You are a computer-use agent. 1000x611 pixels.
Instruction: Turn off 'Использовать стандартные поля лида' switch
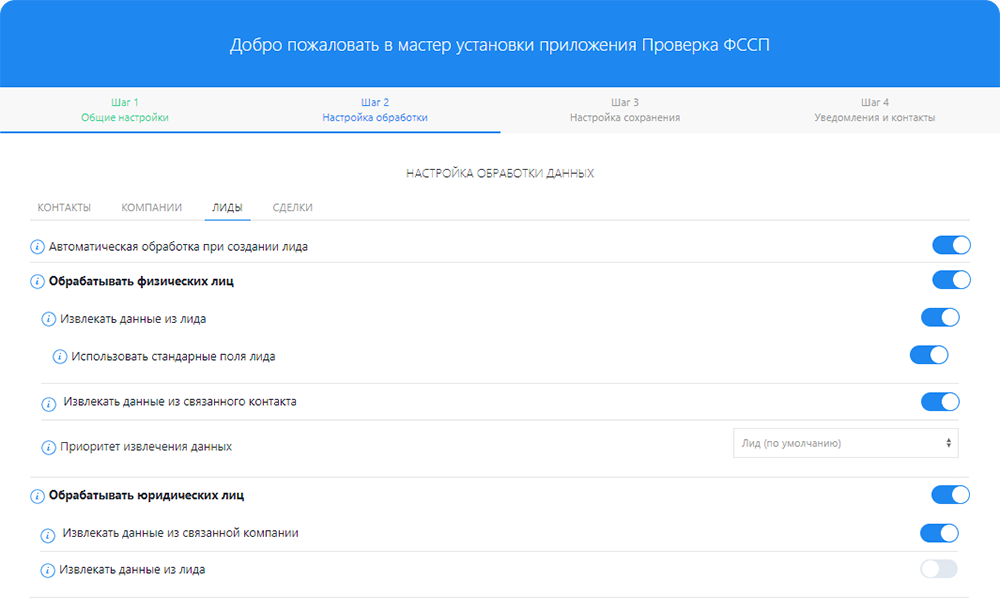tap(928, 355)
